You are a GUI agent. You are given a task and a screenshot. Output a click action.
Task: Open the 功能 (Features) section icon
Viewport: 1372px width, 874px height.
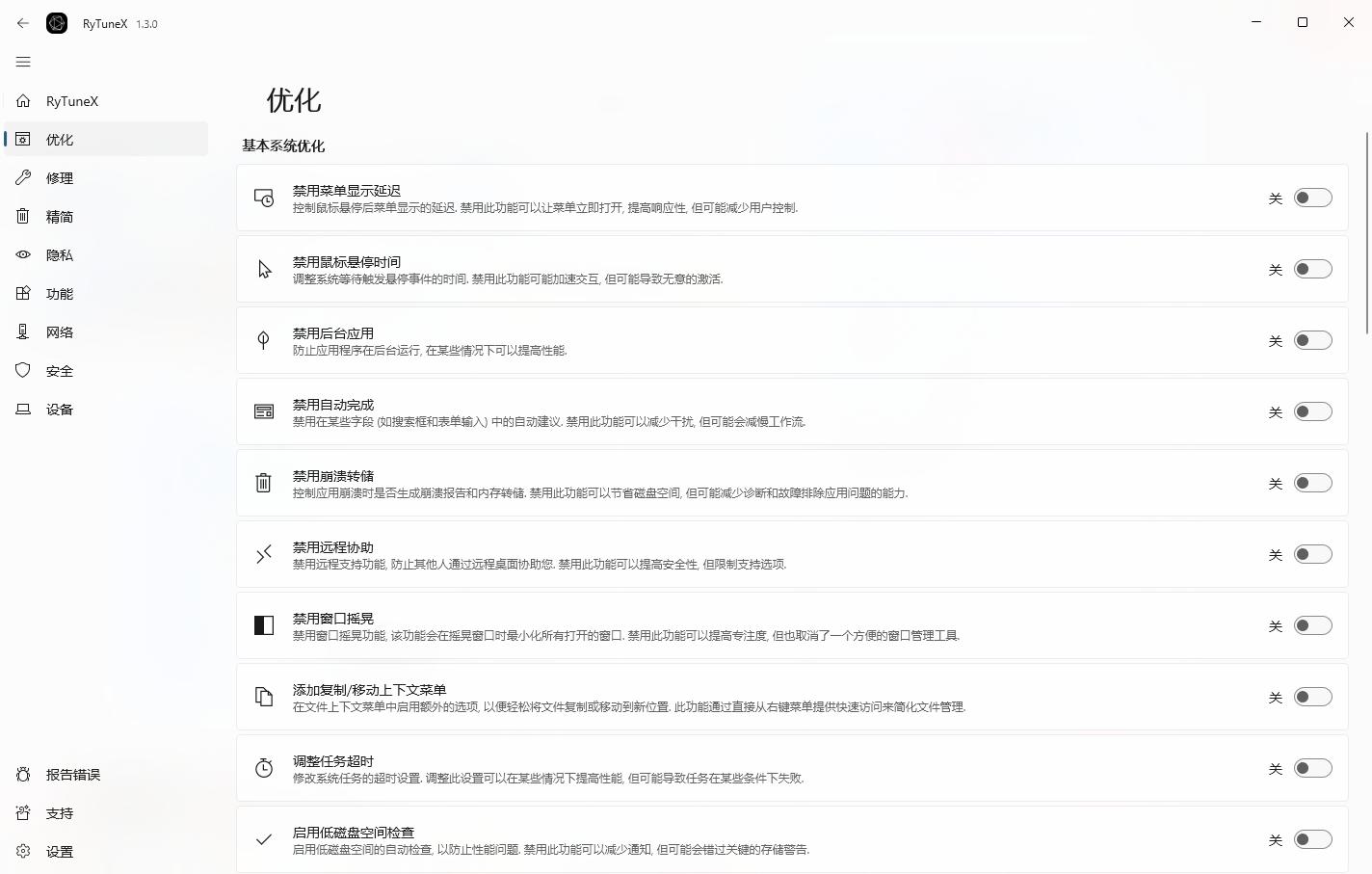point(22,293)
